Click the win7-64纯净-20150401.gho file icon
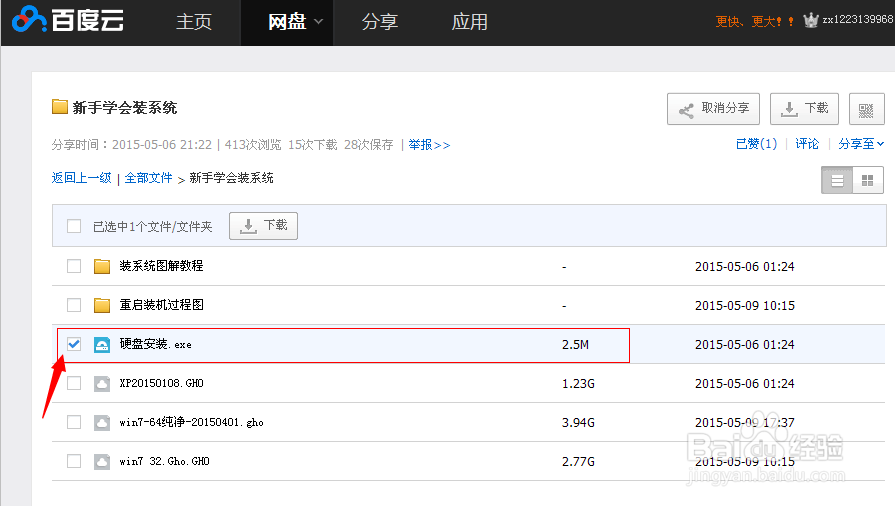Viewport: 895px width, 506px height. 102,423
